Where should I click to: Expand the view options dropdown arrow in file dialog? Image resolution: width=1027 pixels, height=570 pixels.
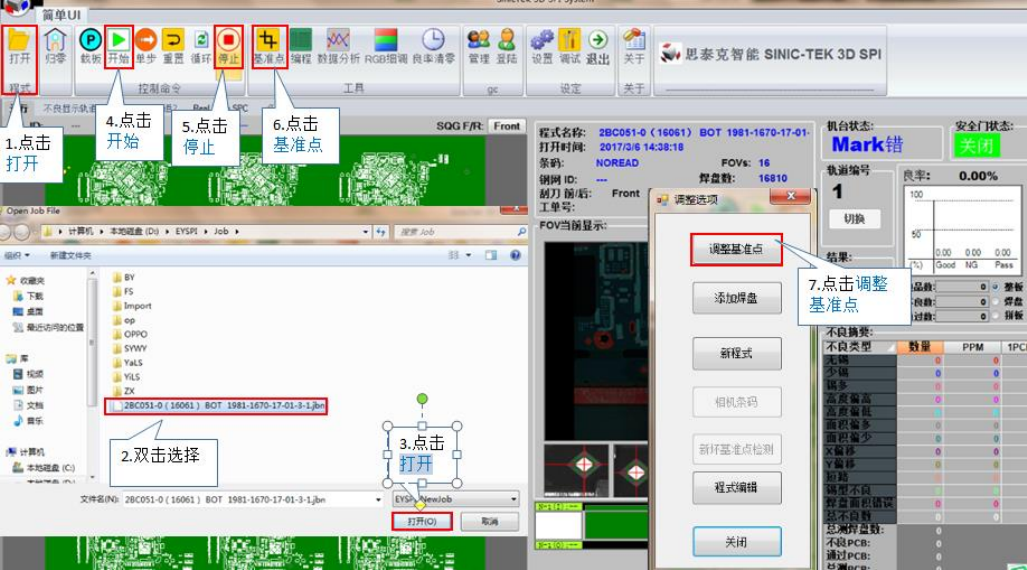coord(468,256)
